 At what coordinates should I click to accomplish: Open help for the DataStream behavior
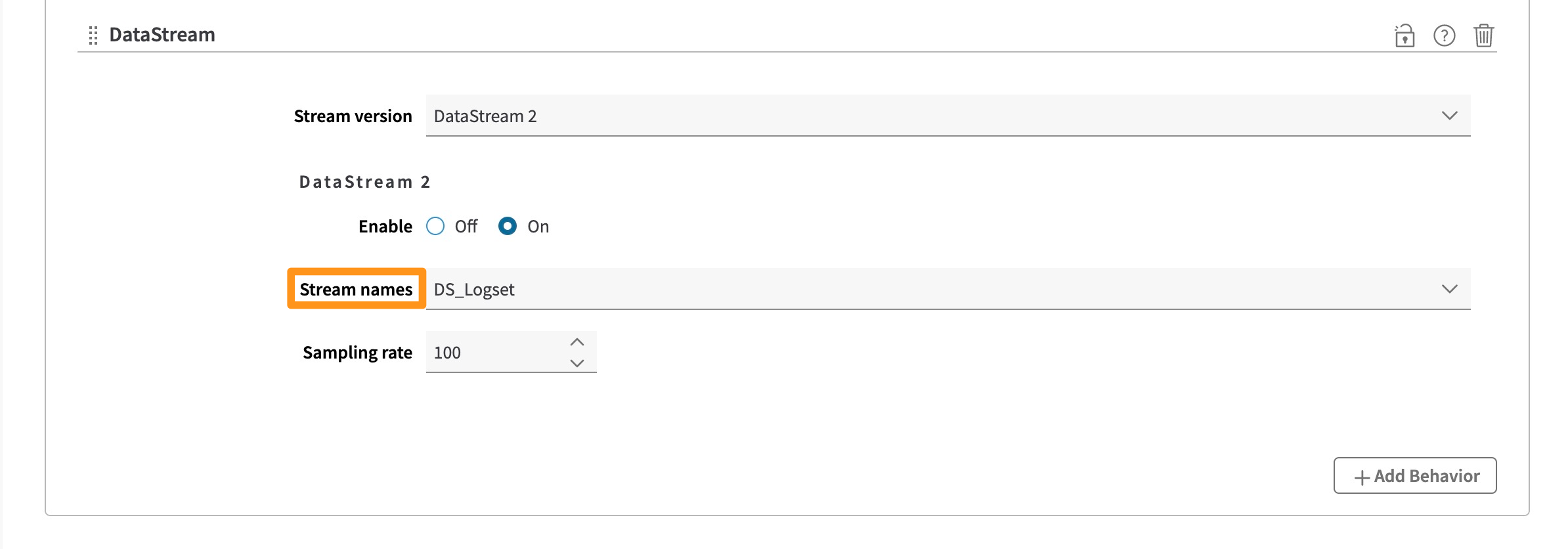(1444, 35)
